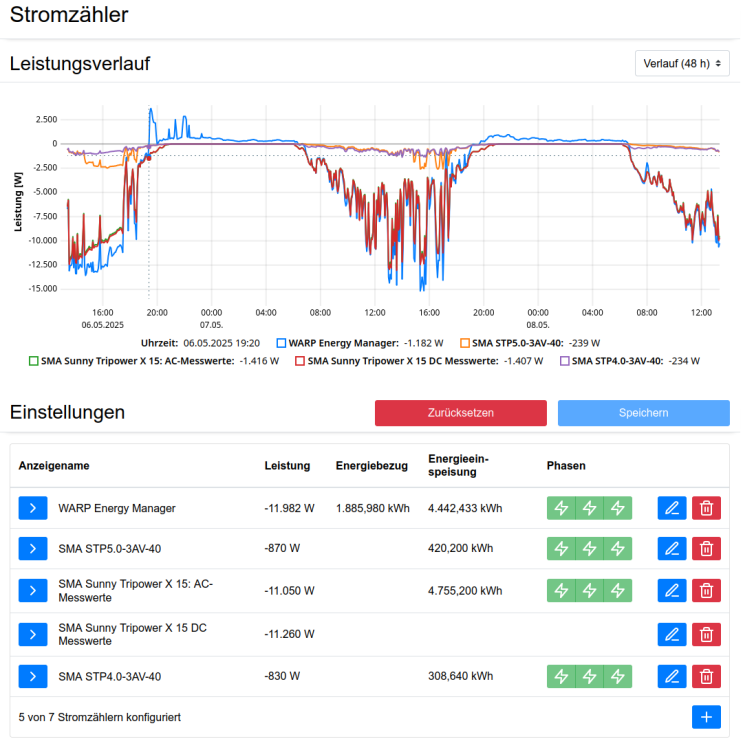
Task: Expand Sunny Tripower X 15 DC row
Action: (x=33, y=634)
